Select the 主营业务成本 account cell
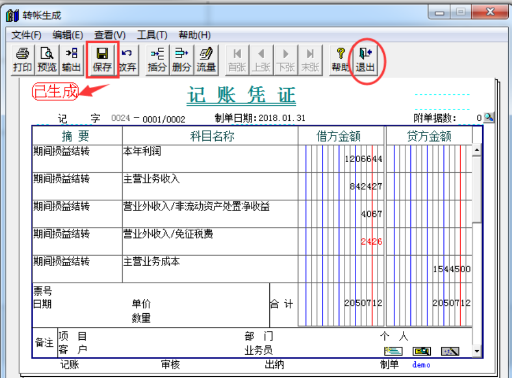Screen dimensions: 512x378 [210, 269]
